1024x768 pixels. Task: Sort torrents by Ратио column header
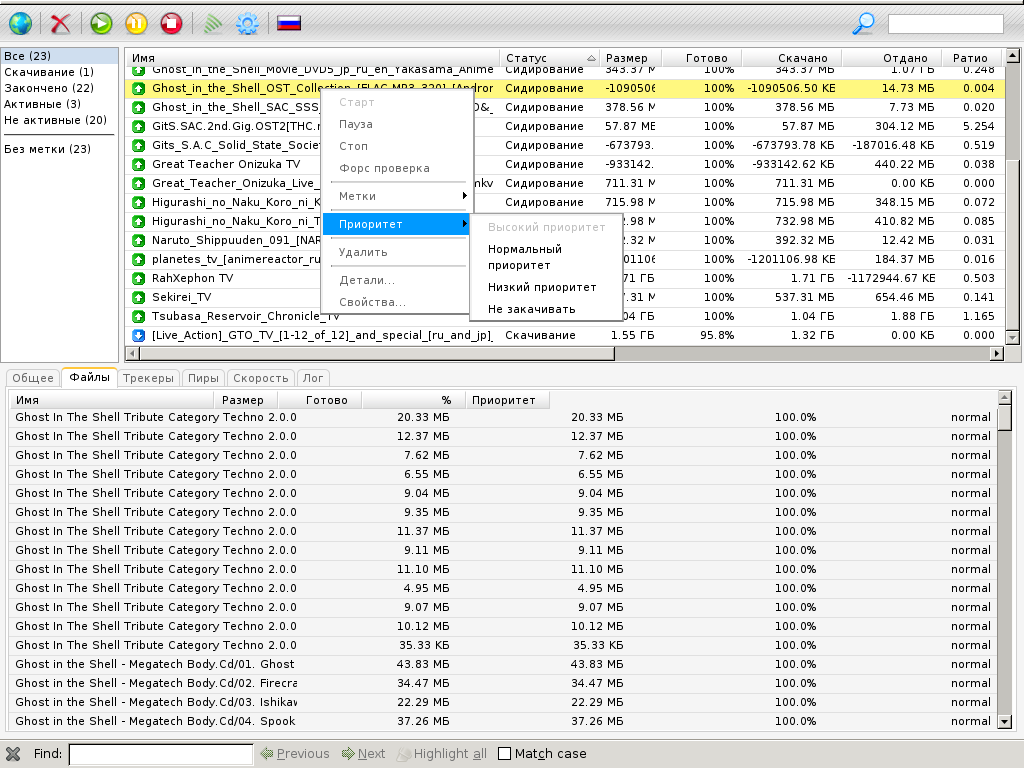click(970, 58)
